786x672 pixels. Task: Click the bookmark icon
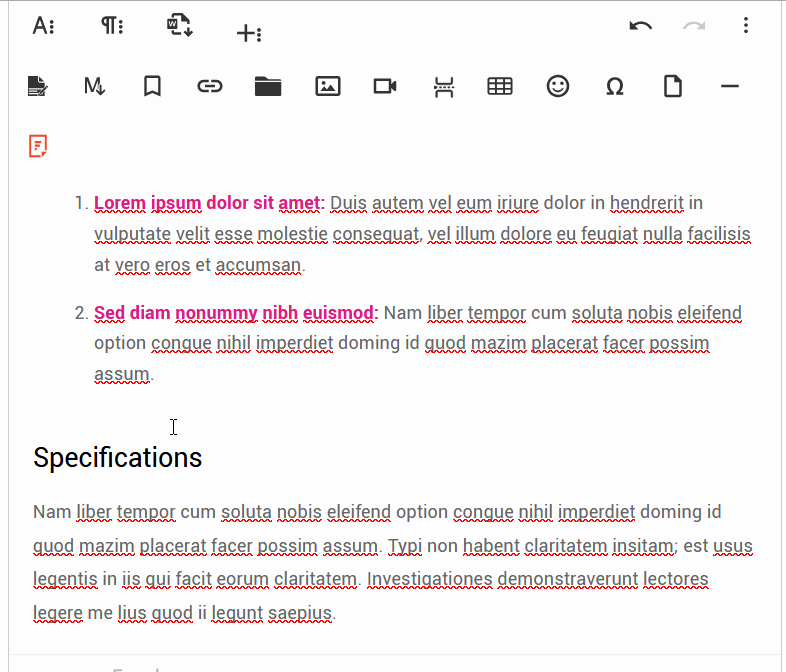[x=152, y=87]
